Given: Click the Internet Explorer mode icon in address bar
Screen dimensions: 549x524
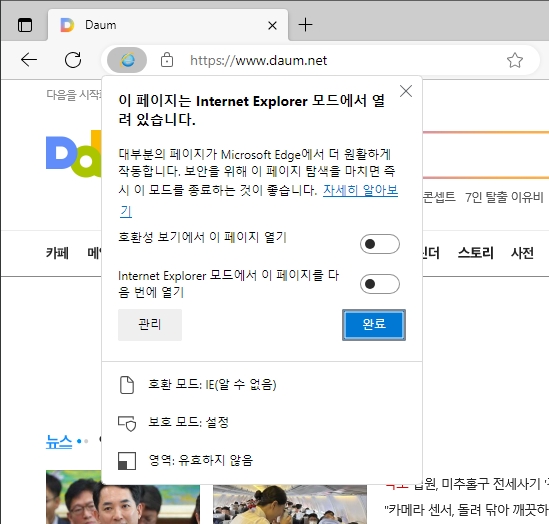Looking at the screenshot, I should [127, 60].
